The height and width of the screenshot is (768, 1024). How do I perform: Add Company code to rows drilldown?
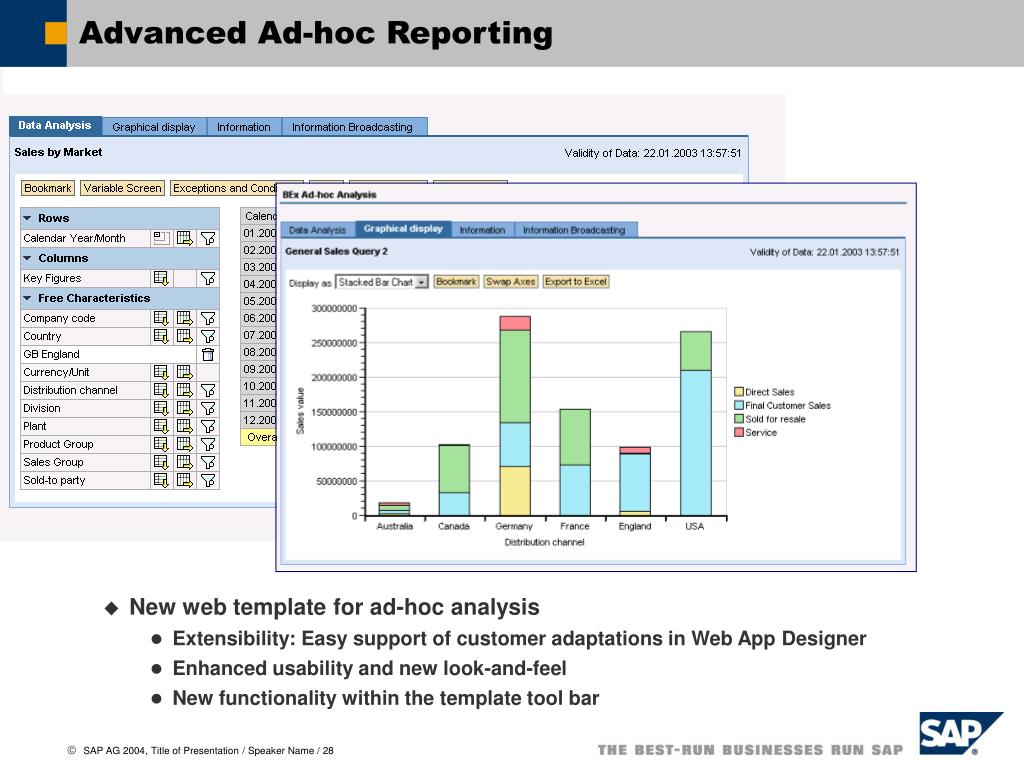coord(161,318)
